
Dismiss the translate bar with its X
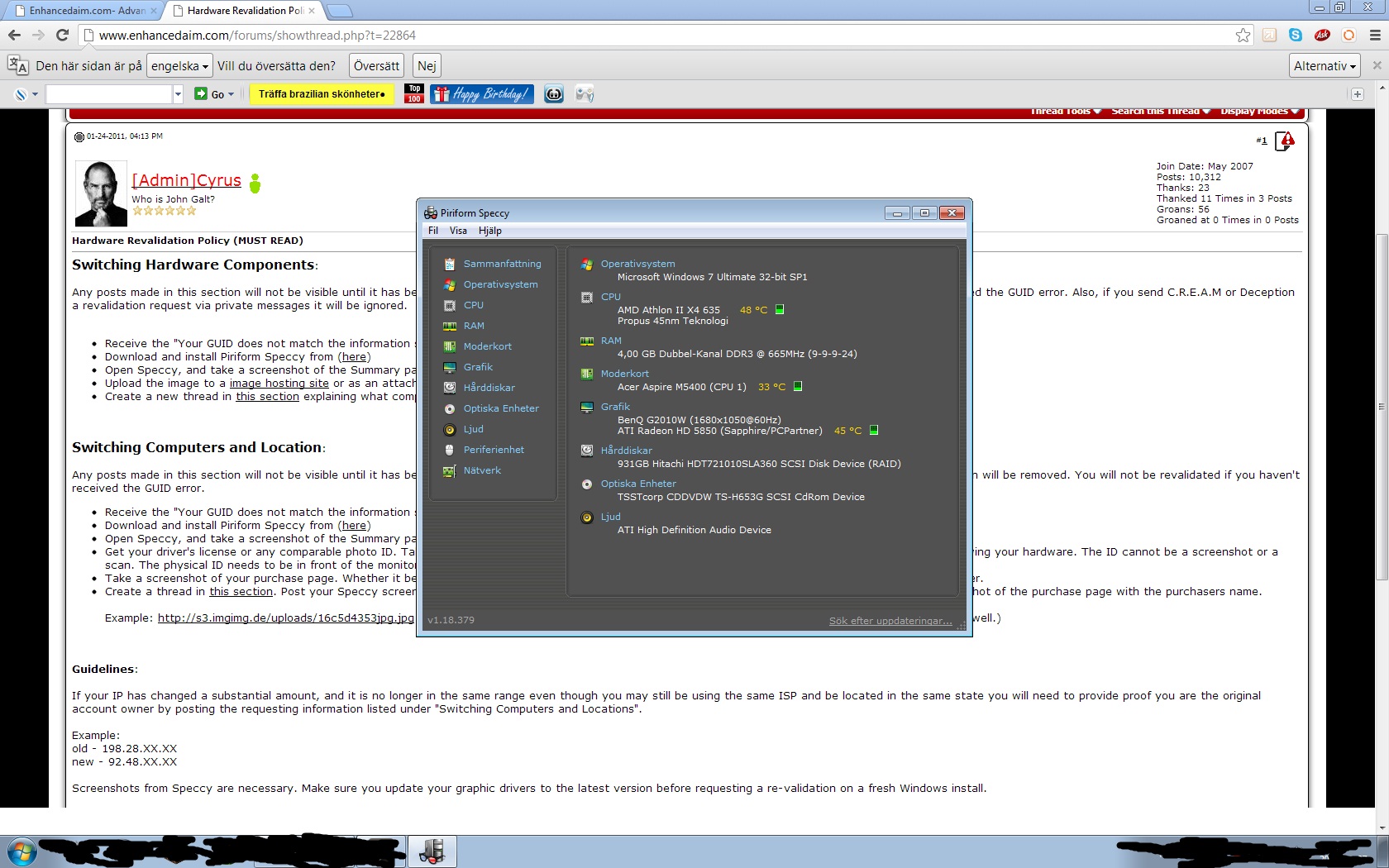(1377, 65)
